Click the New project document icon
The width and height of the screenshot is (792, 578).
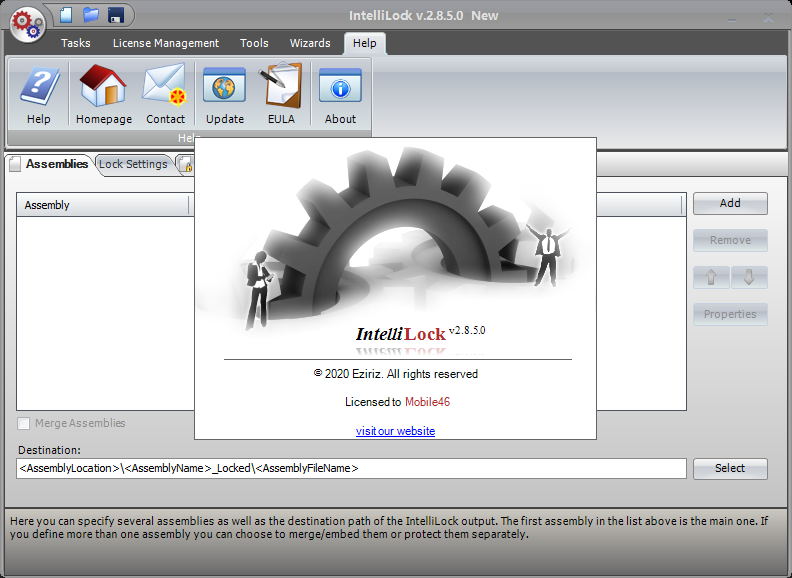click(x=66, y=15)
